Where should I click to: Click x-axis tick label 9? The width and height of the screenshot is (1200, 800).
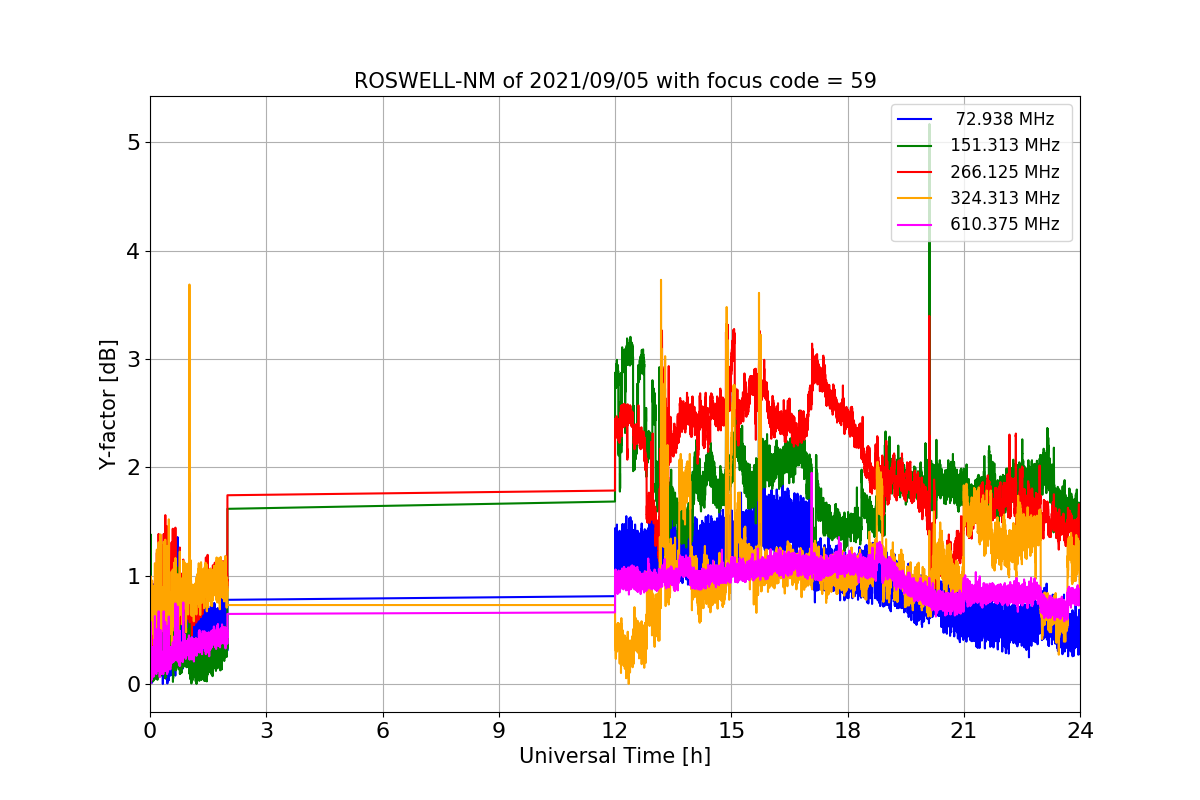(x=499, y=731)
